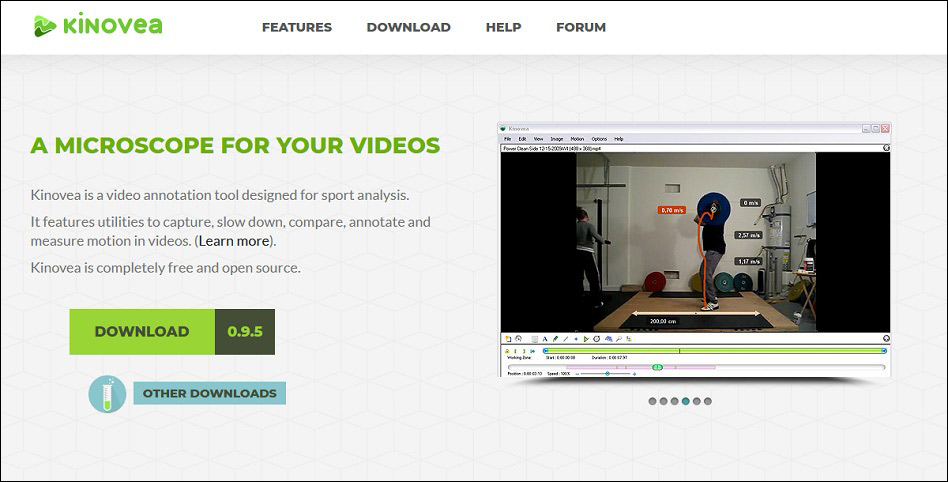This screenshot has width=948, height=482.
Task: Select the blue cross marker tool in the app toolbar
Action: (576, 339)
